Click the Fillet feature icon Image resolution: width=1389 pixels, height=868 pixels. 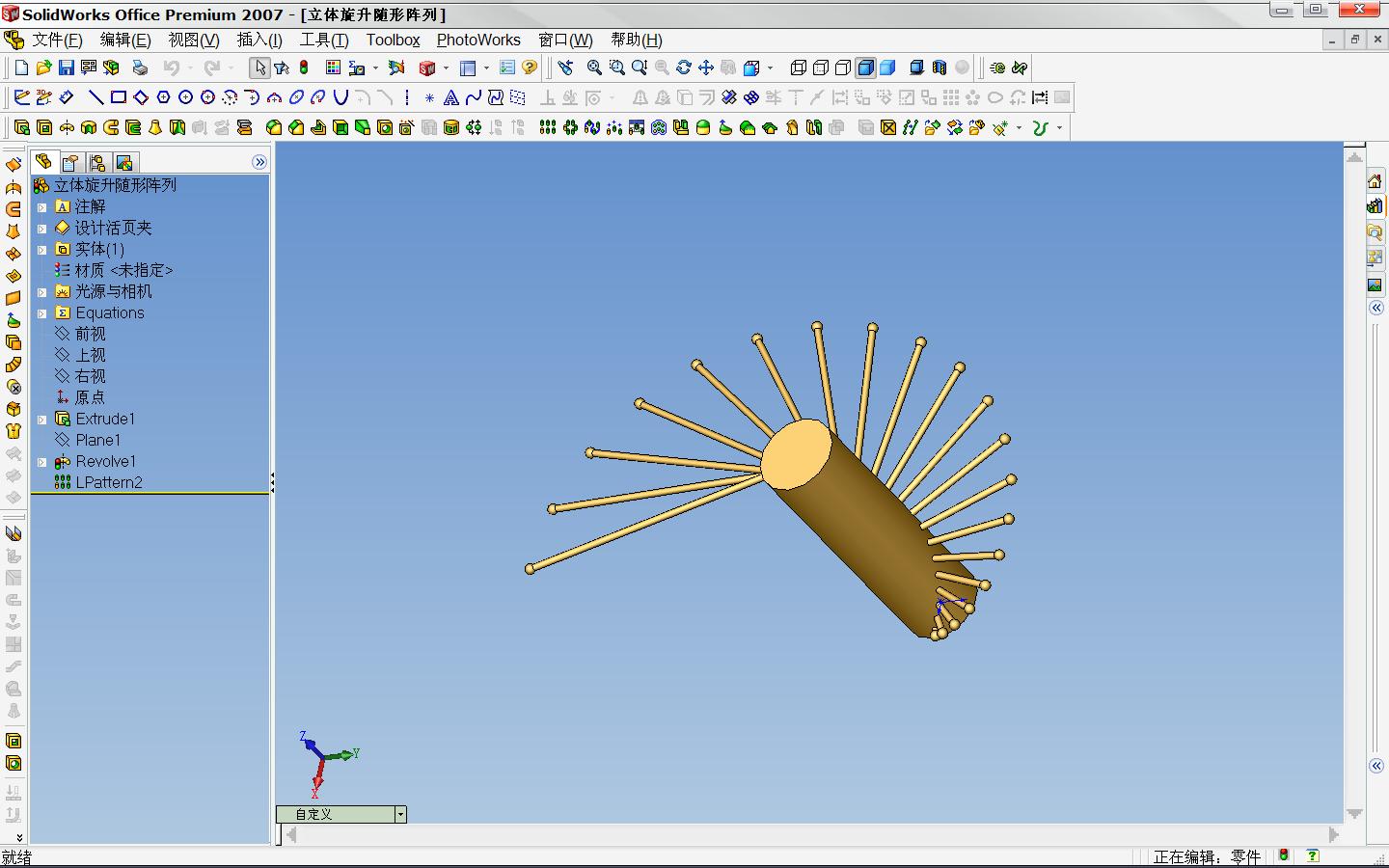274,127
